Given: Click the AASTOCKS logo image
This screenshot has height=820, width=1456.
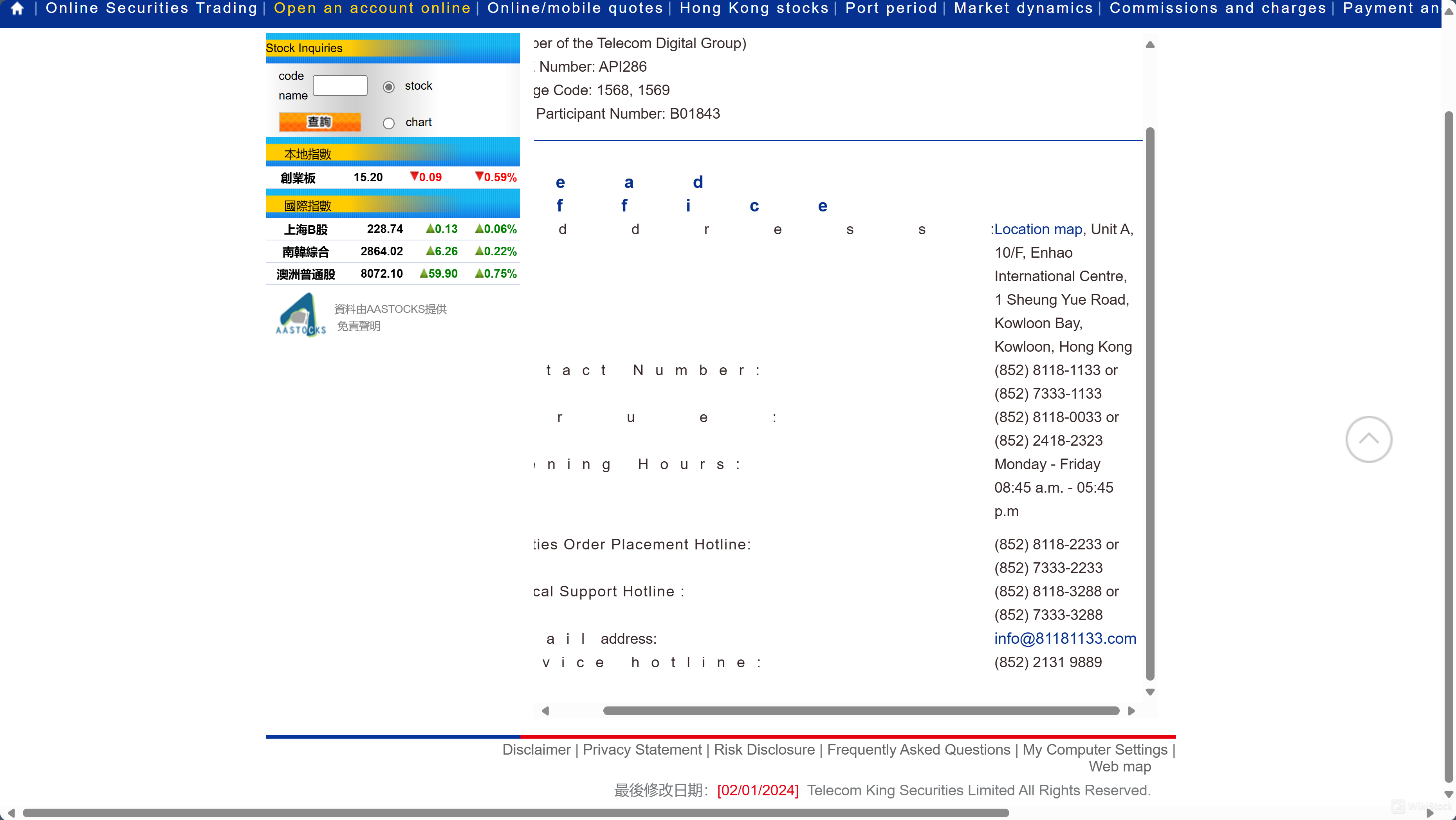Looking at the screenshot, I should (x=300, y=315).
